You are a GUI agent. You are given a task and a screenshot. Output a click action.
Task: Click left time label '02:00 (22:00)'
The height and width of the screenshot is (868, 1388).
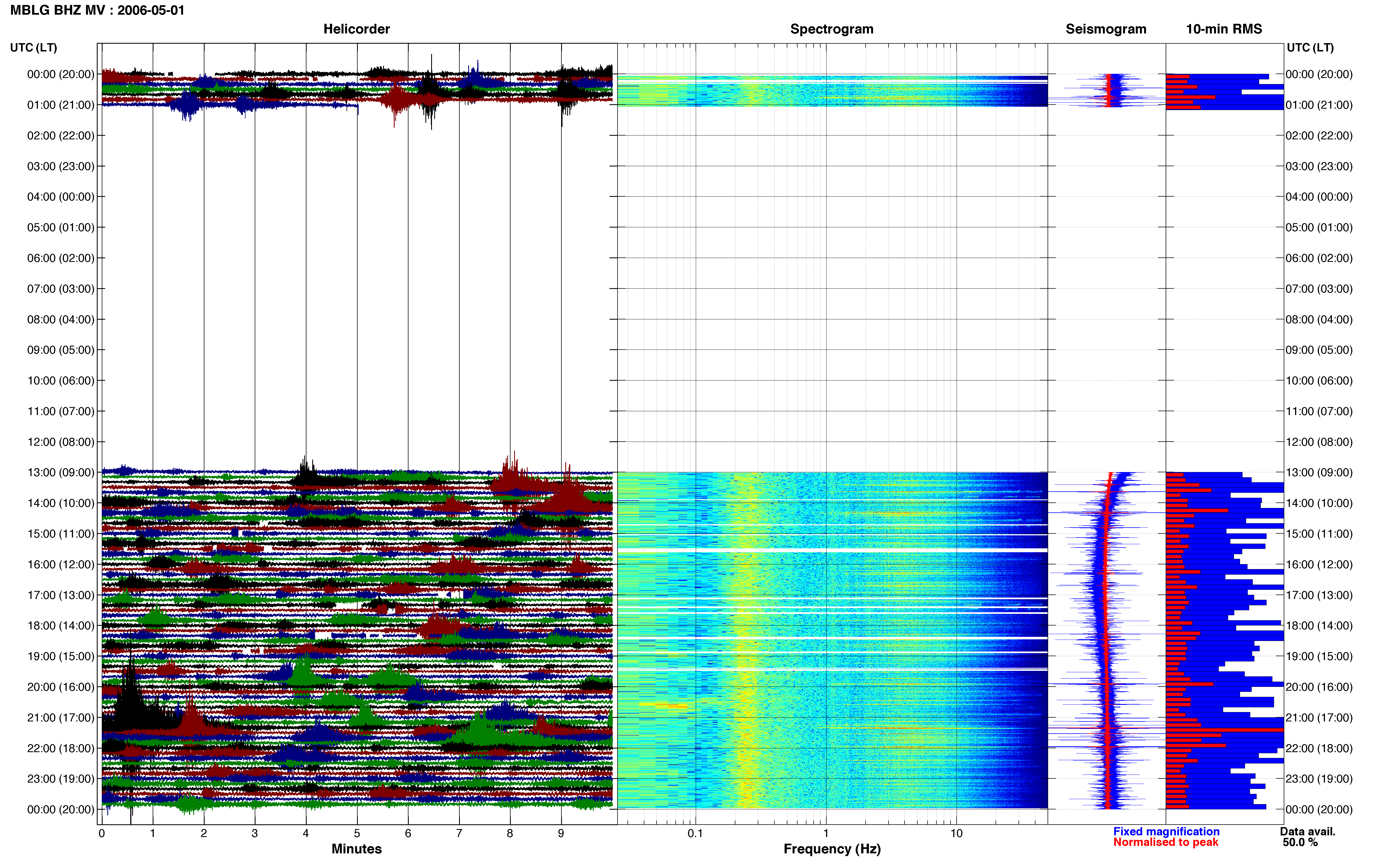tap(61, 135)
